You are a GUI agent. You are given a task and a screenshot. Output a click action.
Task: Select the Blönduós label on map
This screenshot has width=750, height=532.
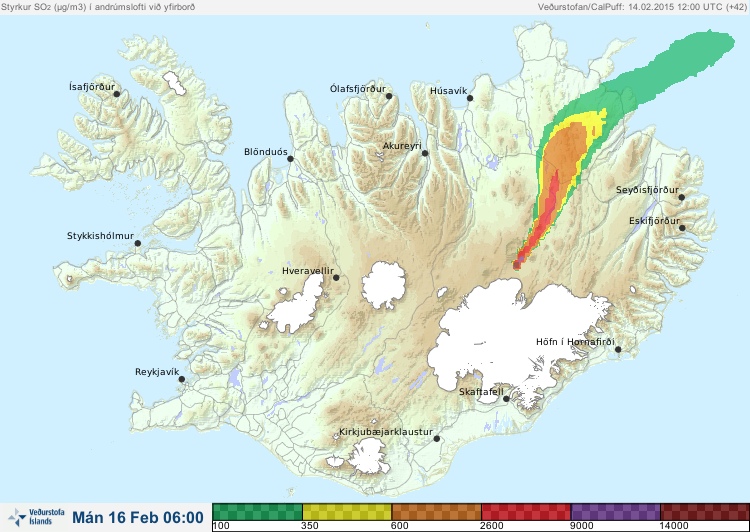[265, 152]
